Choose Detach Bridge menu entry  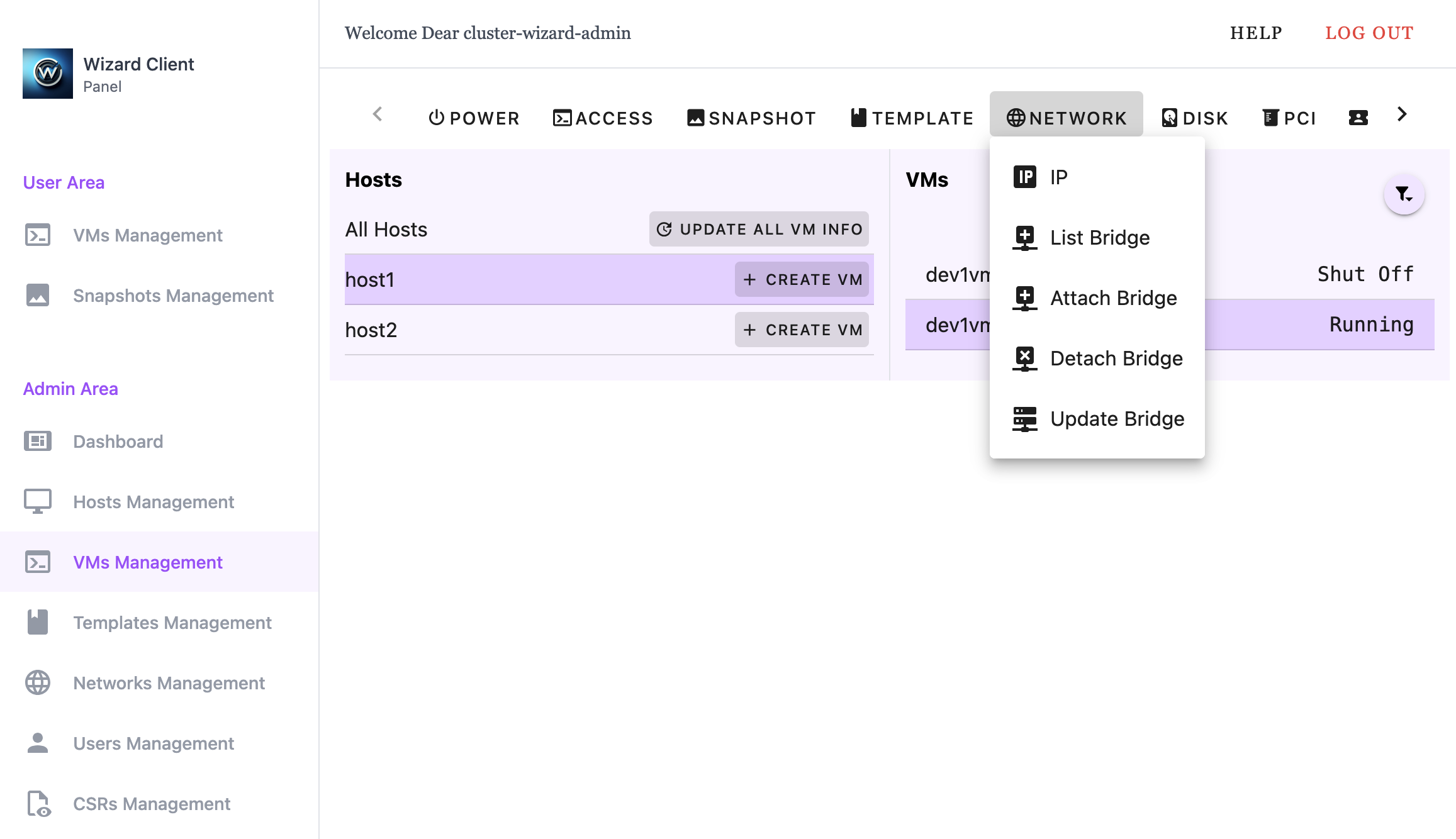click(1116, 358)
